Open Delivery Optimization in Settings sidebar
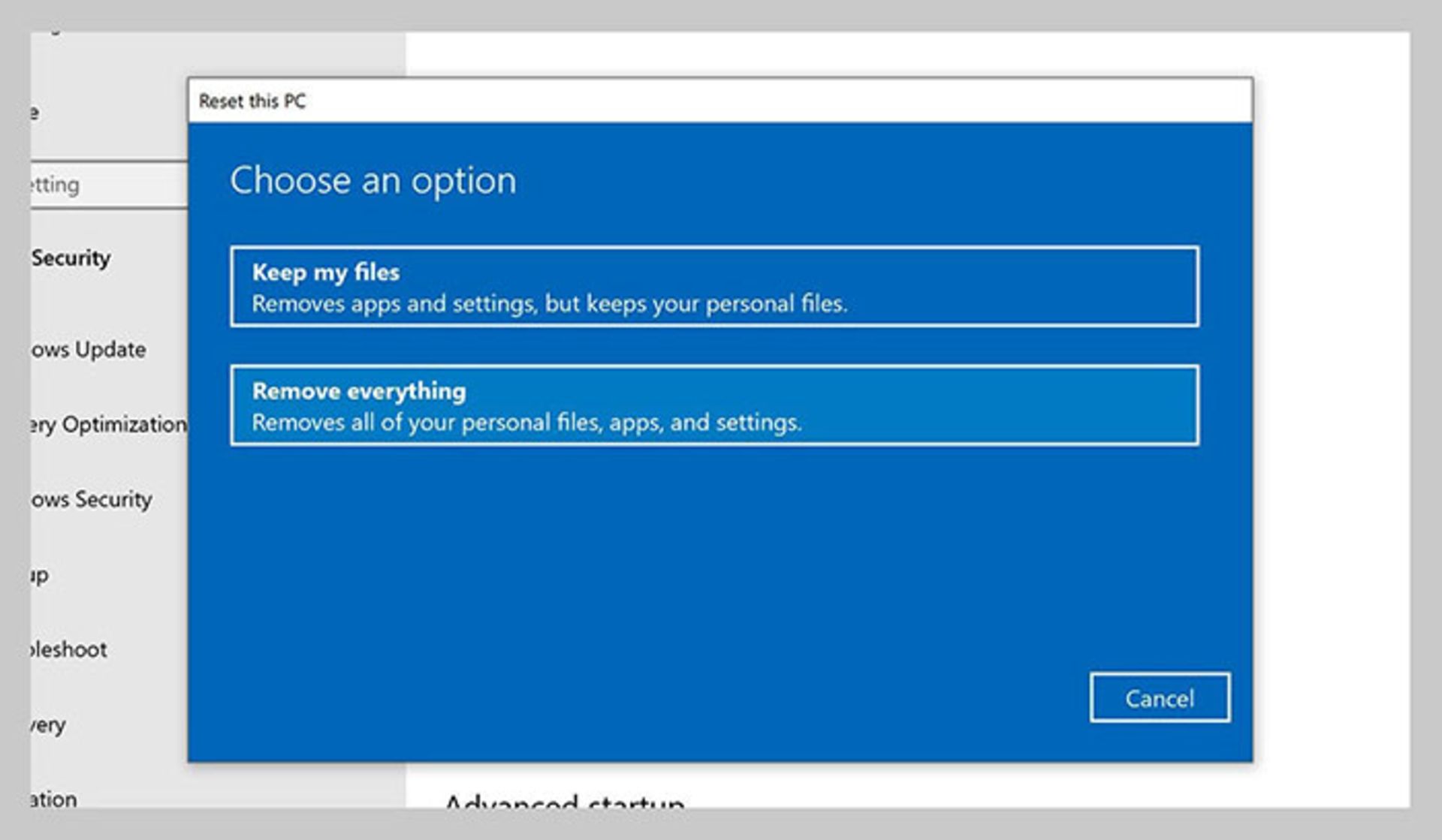This screenshot has height=840, width=1442. (109, 425)
